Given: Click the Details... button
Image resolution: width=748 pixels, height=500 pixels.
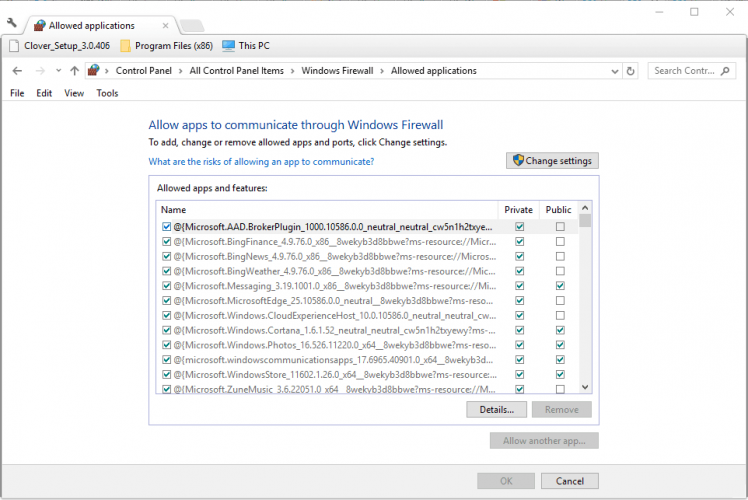Looking at the screenshot, I should click(x=497, y=410).
